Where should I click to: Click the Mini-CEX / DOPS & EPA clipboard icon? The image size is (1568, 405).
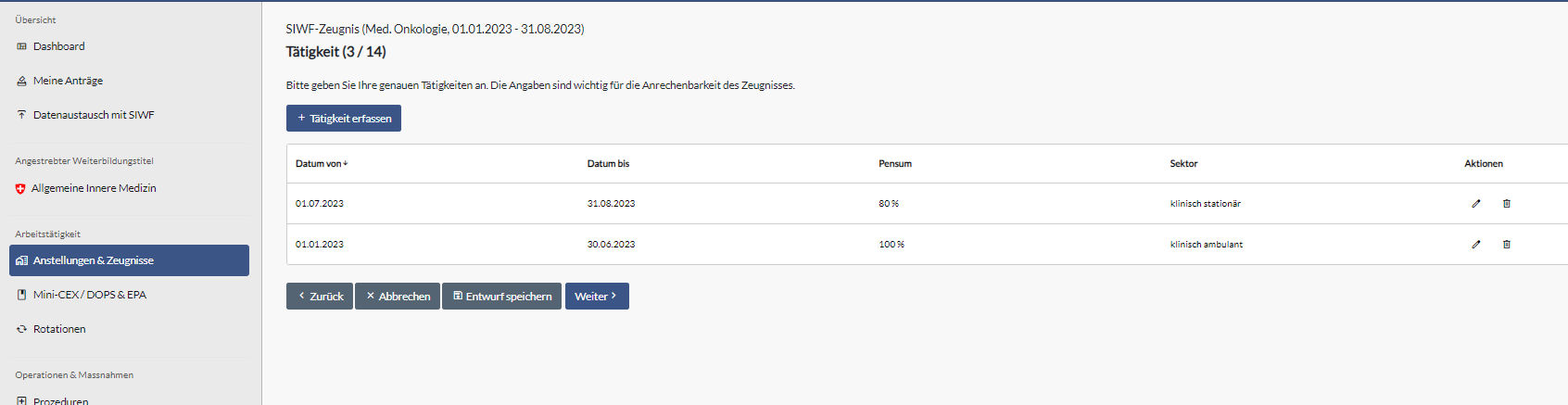click(22, 295)
